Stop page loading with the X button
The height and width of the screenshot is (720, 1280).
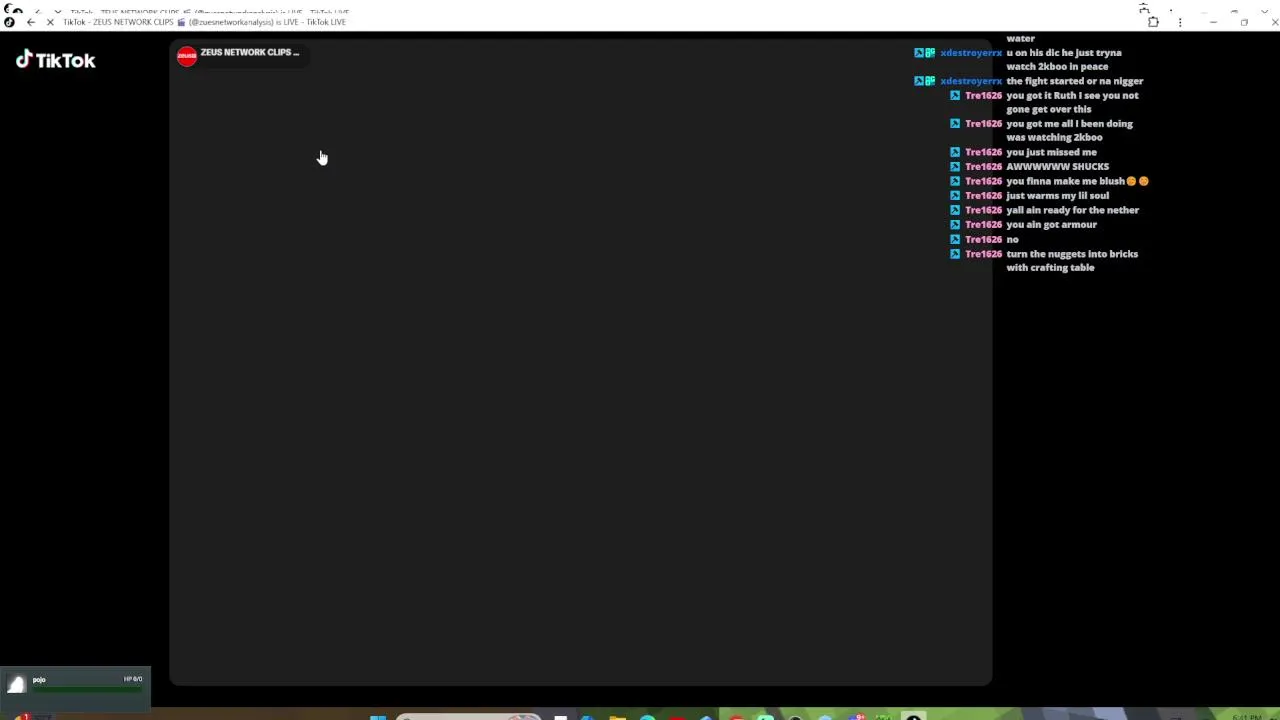[x=49, y=22]
